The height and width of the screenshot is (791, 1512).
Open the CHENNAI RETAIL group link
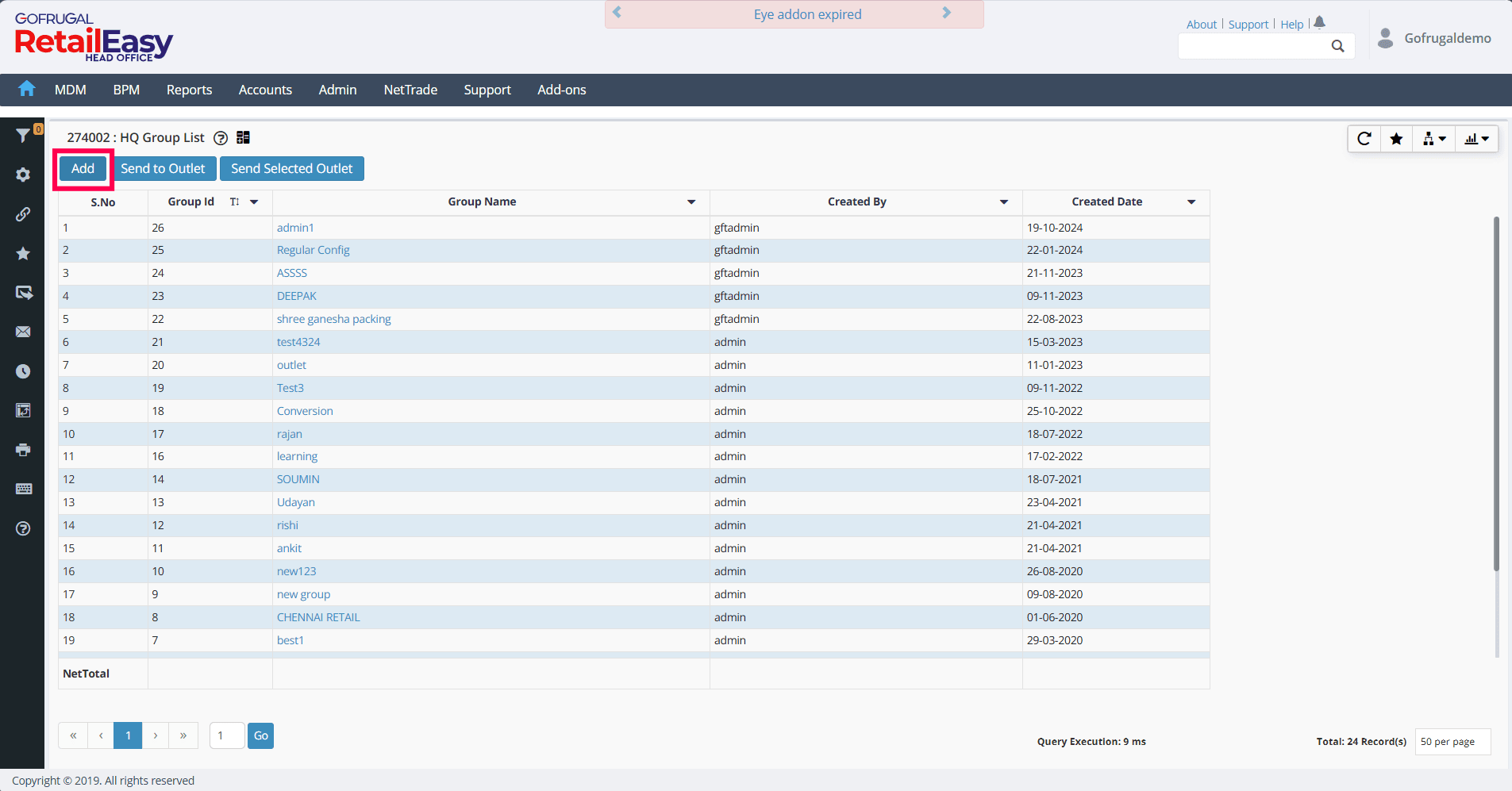coord(318,617)
